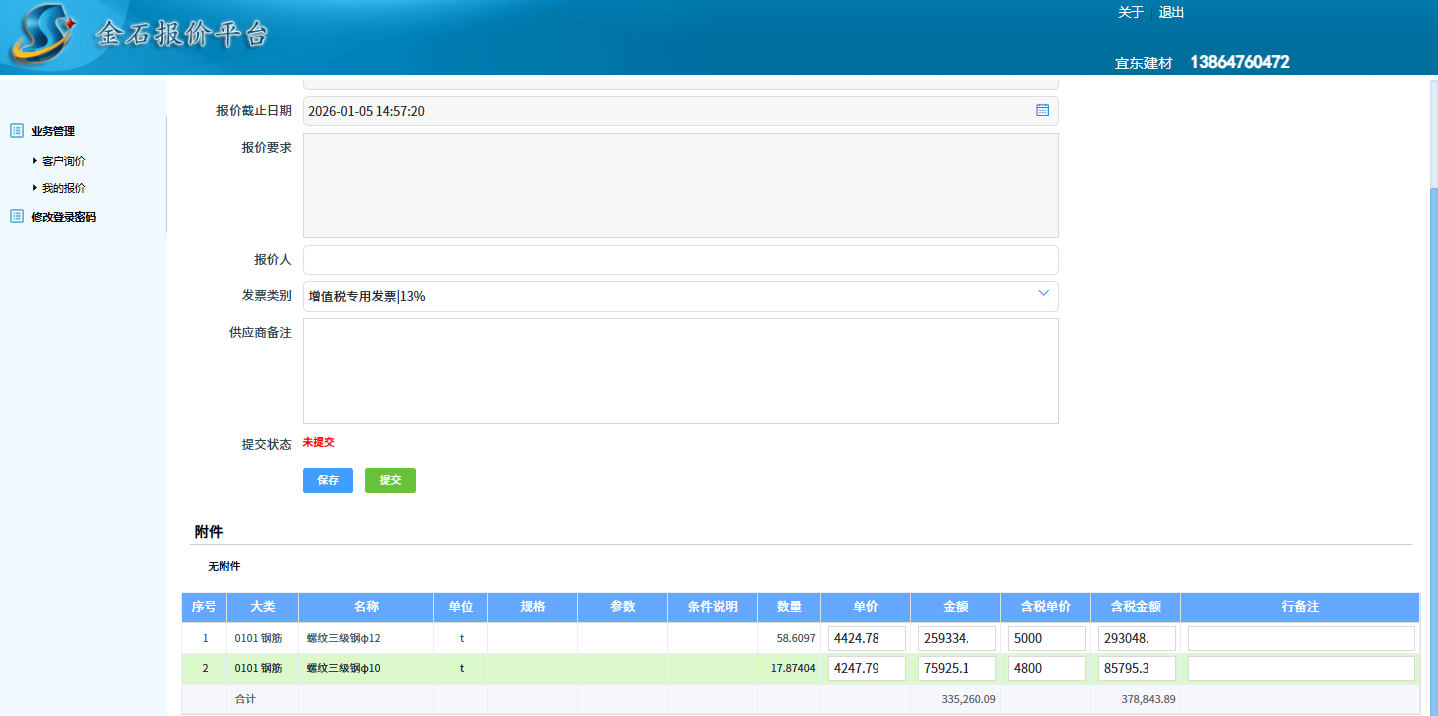Screen dimensions: 1438x716
Task: Click the 行备注 field in row 1
Action: (1300, 638)
